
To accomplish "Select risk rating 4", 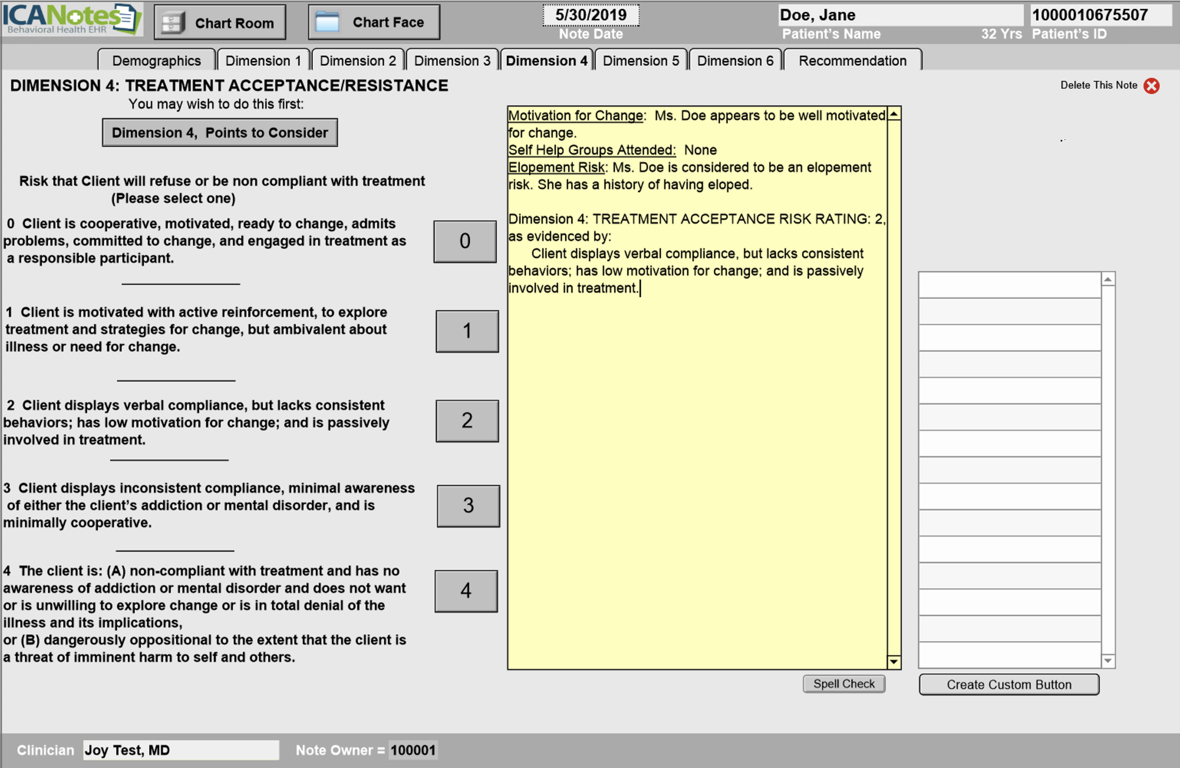I will [466, 591].
